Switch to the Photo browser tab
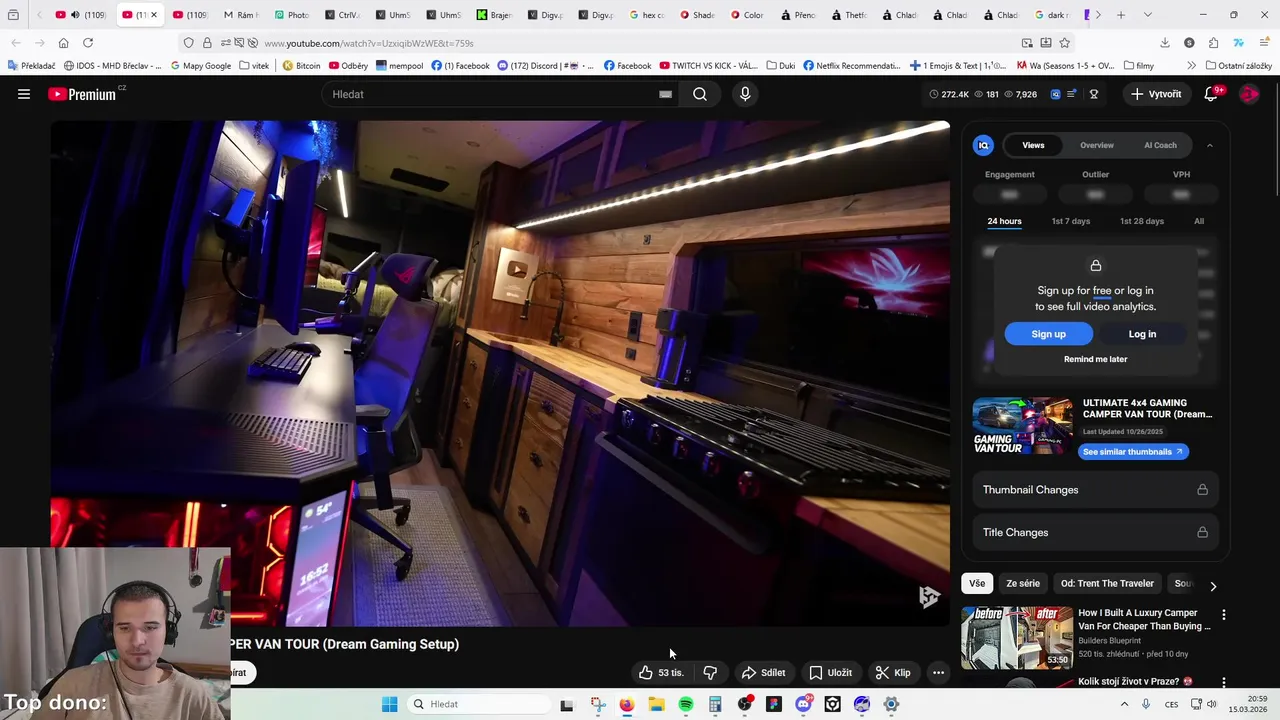The image size is (1280, 720). 293,15
